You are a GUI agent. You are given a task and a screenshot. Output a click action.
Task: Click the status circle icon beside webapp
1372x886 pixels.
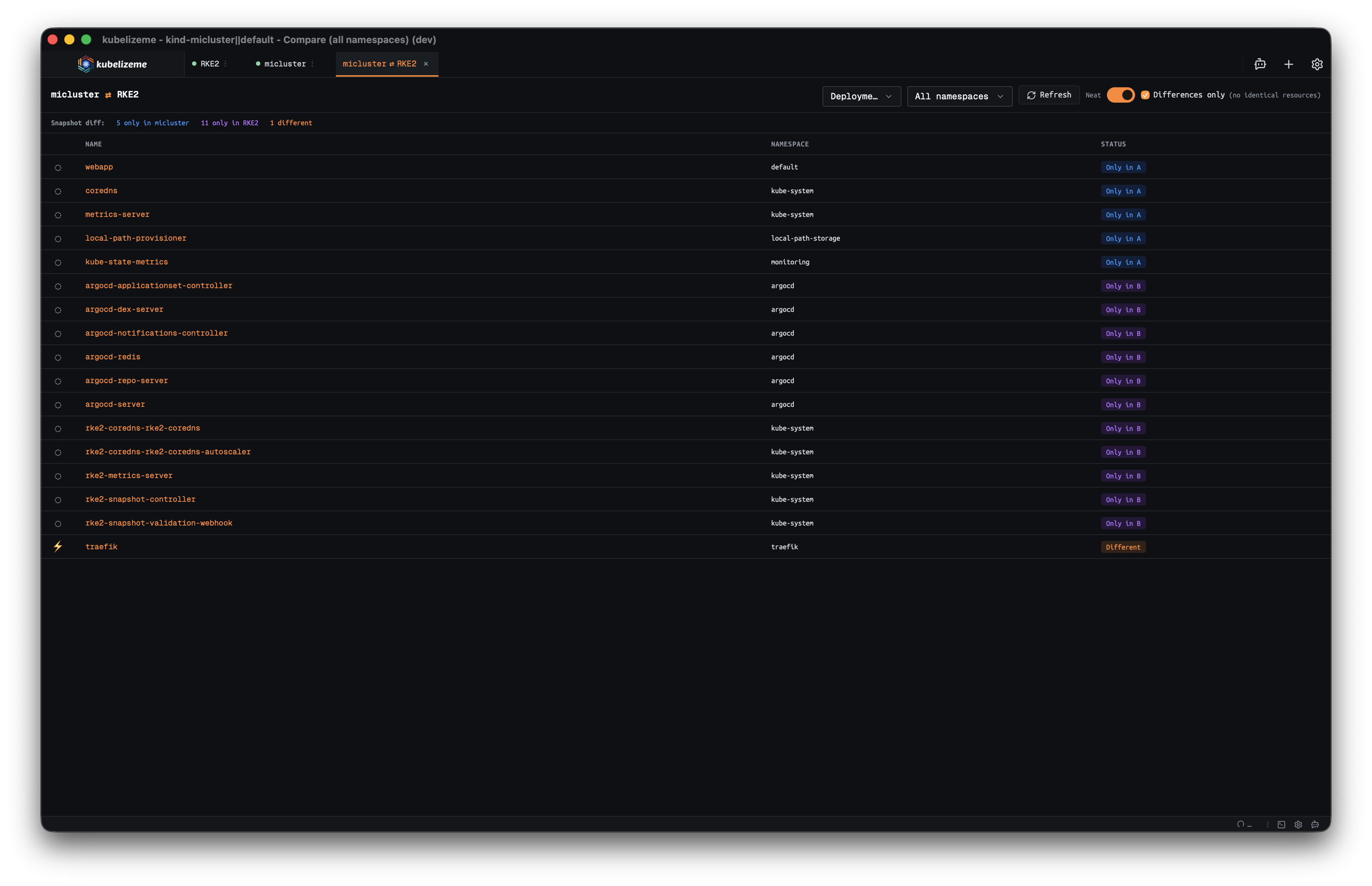(58, 167)
